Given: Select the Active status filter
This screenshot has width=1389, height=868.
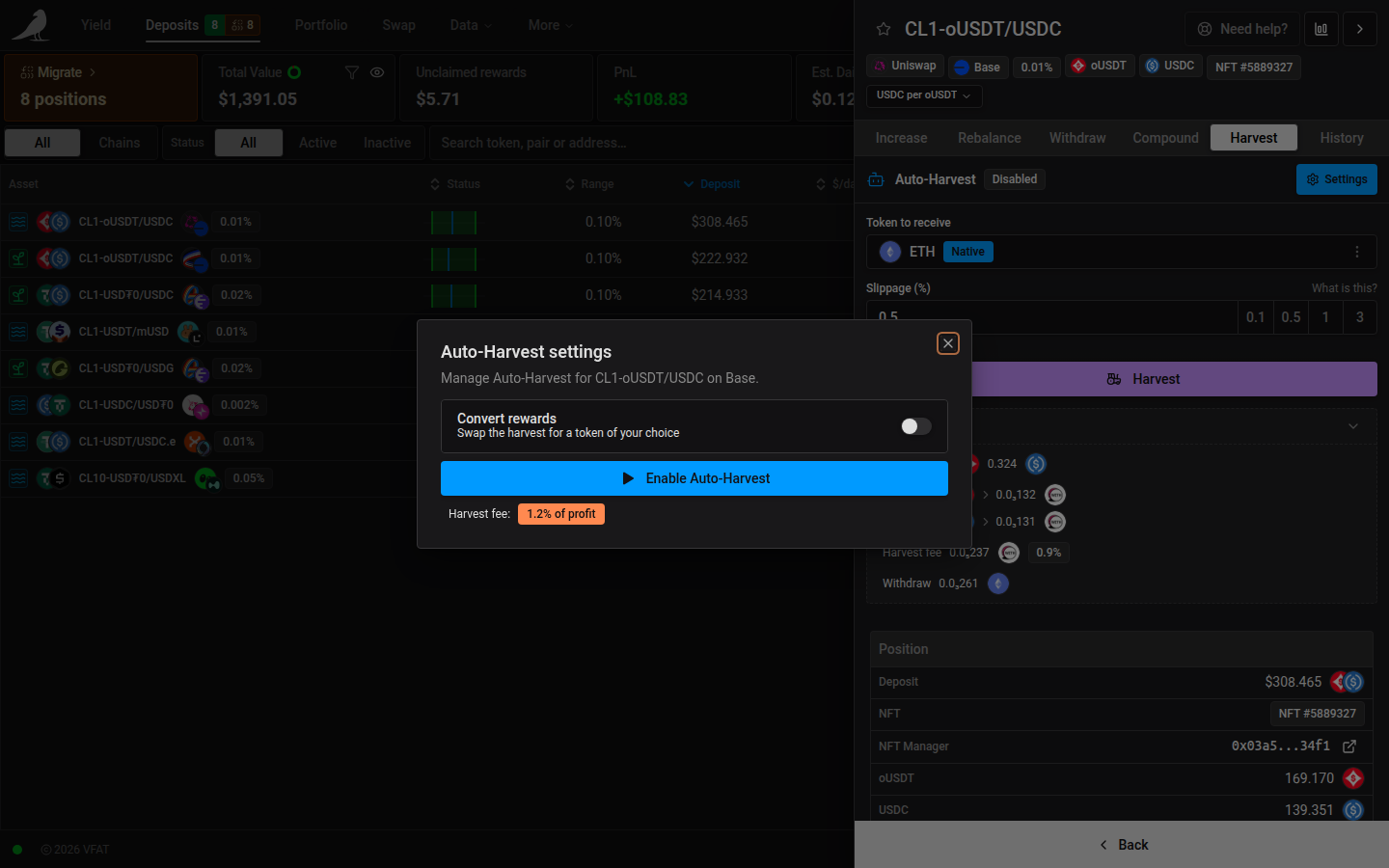Looking at the screenshot, I should (x=317, y=143).
